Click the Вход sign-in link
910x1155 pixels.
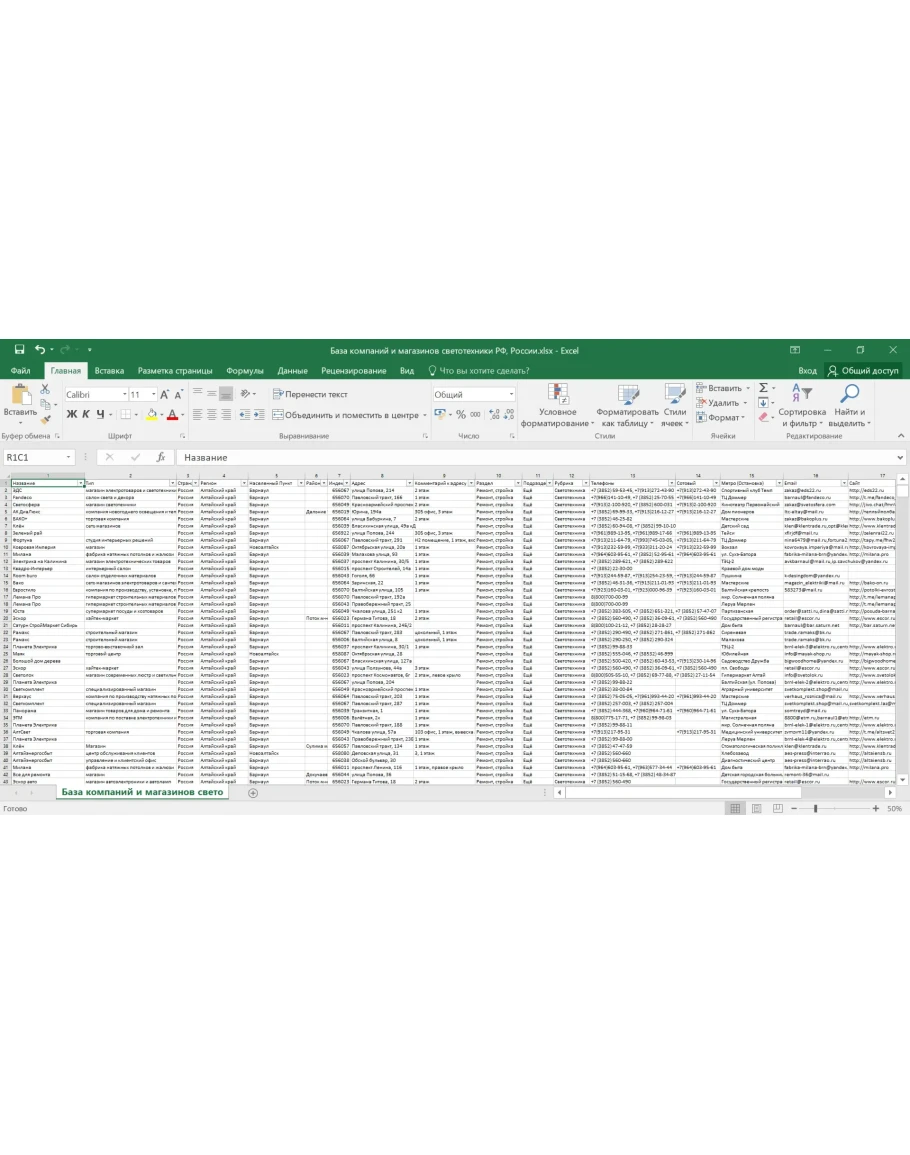click(807, 371)
